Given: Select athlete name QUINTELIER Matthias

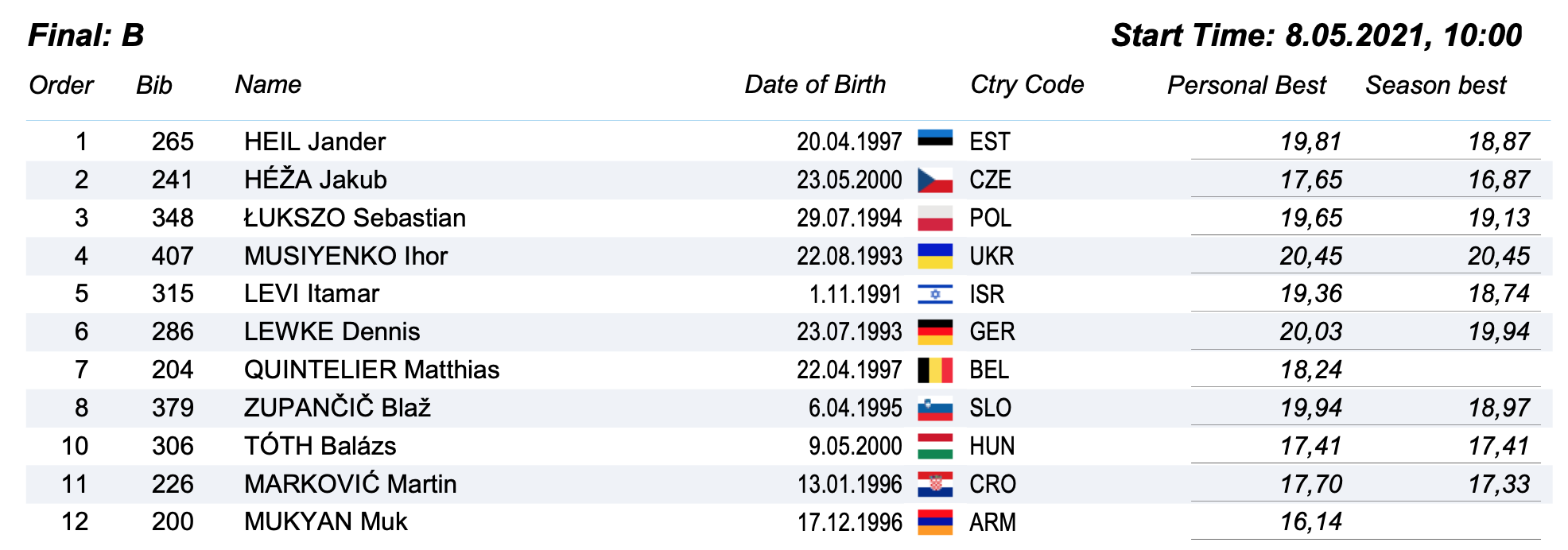Looking at the screenshot, I should [x=371, y=370].
